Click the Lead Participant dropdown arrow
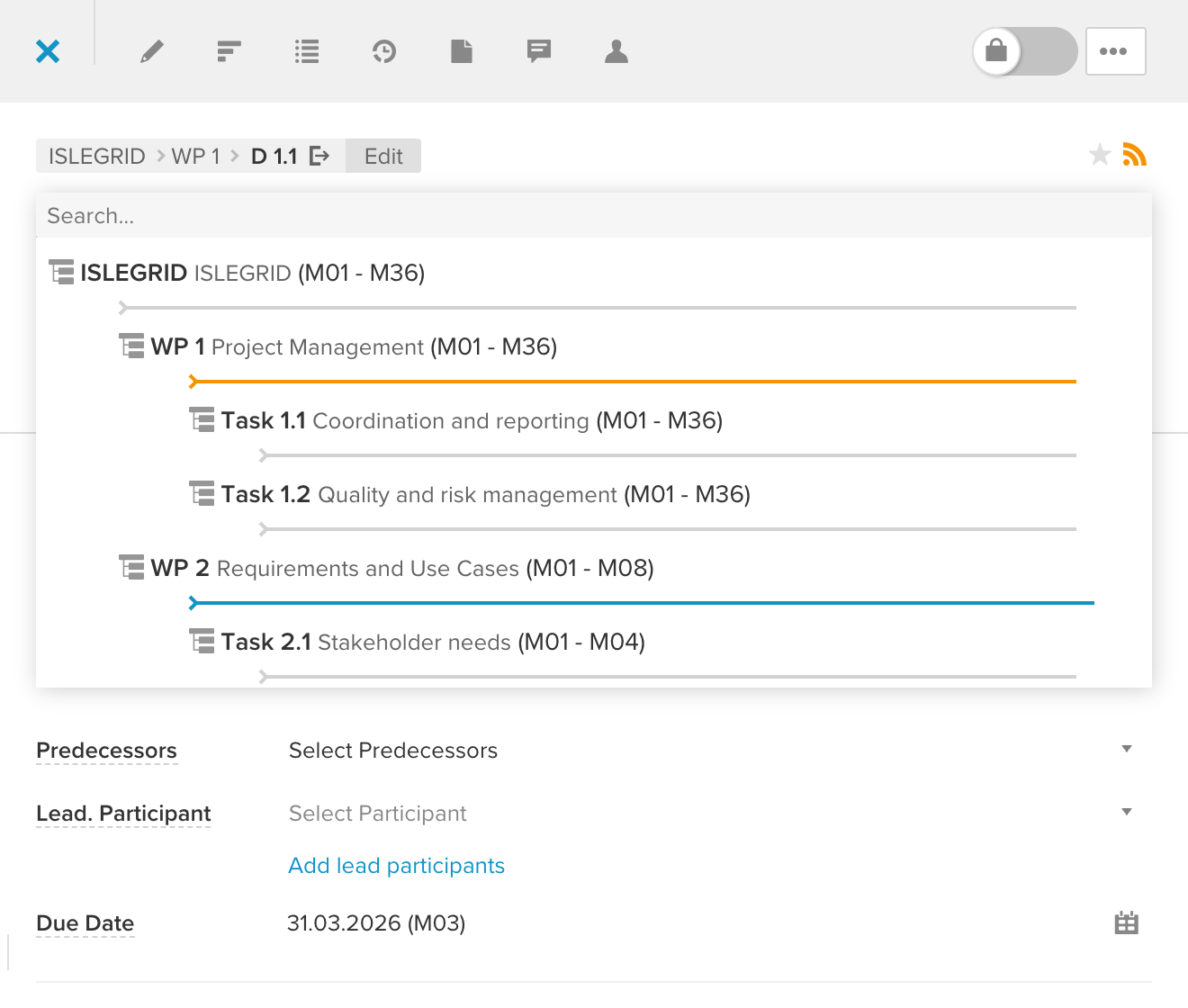 tap(1126, 812)
